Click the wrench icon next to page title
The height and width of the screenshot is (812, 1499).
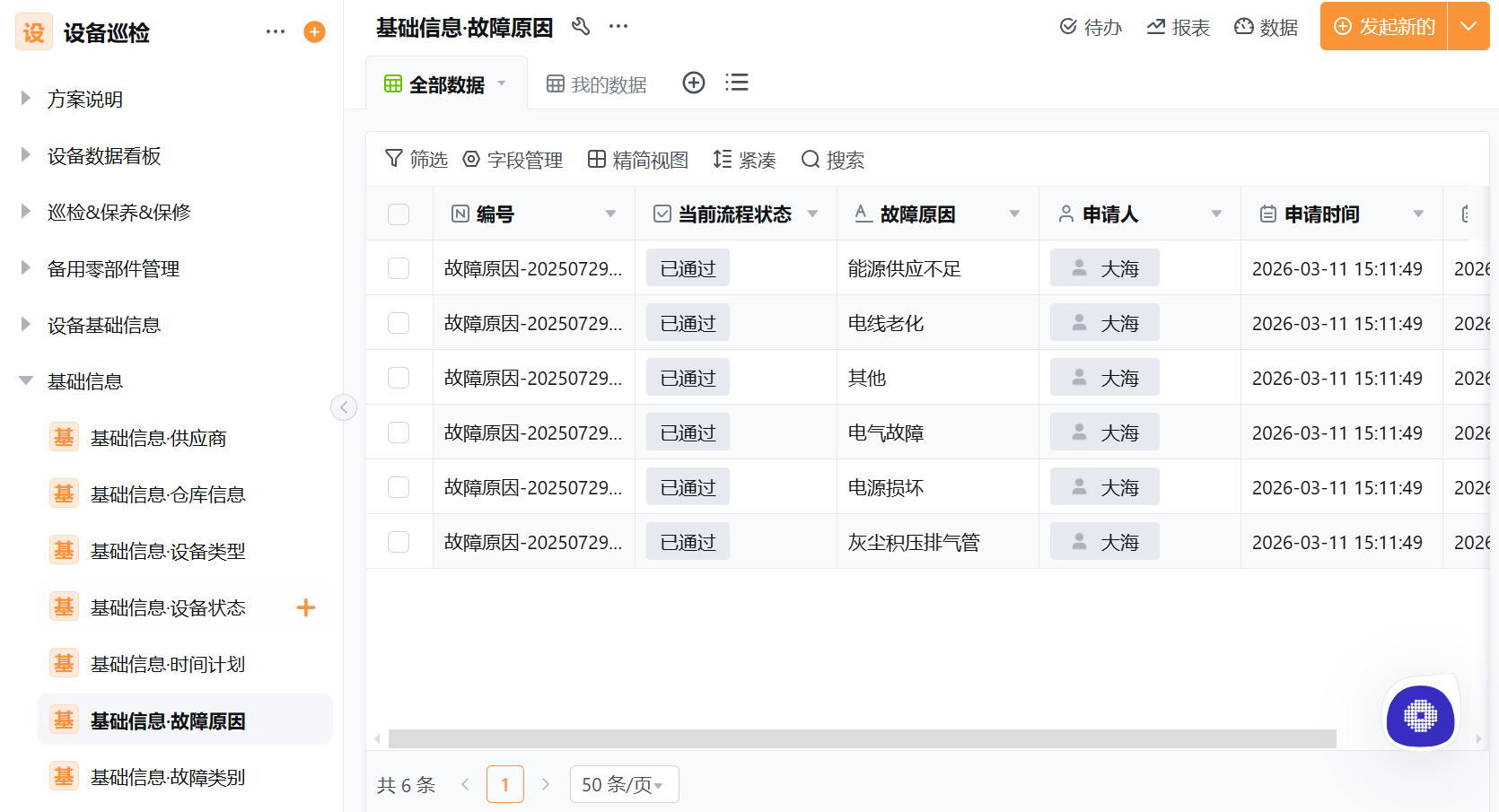(x=581, y=26)
